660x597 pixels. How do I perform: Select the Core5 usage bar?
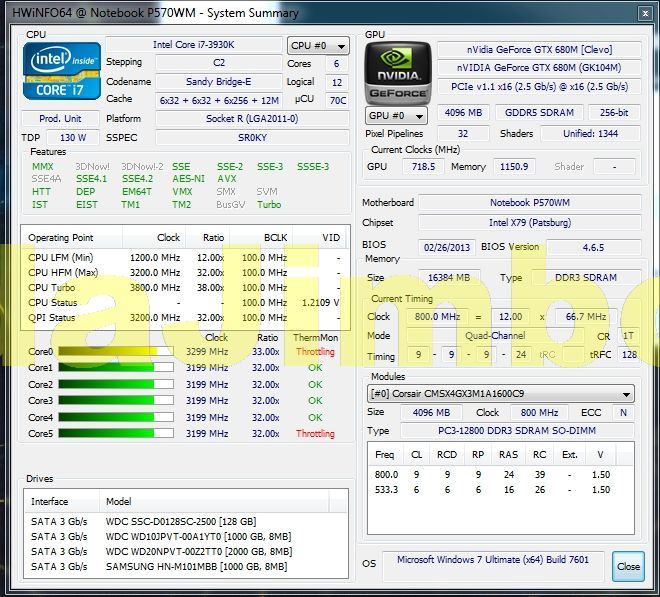pyautogui.click(x=116, y=433)
